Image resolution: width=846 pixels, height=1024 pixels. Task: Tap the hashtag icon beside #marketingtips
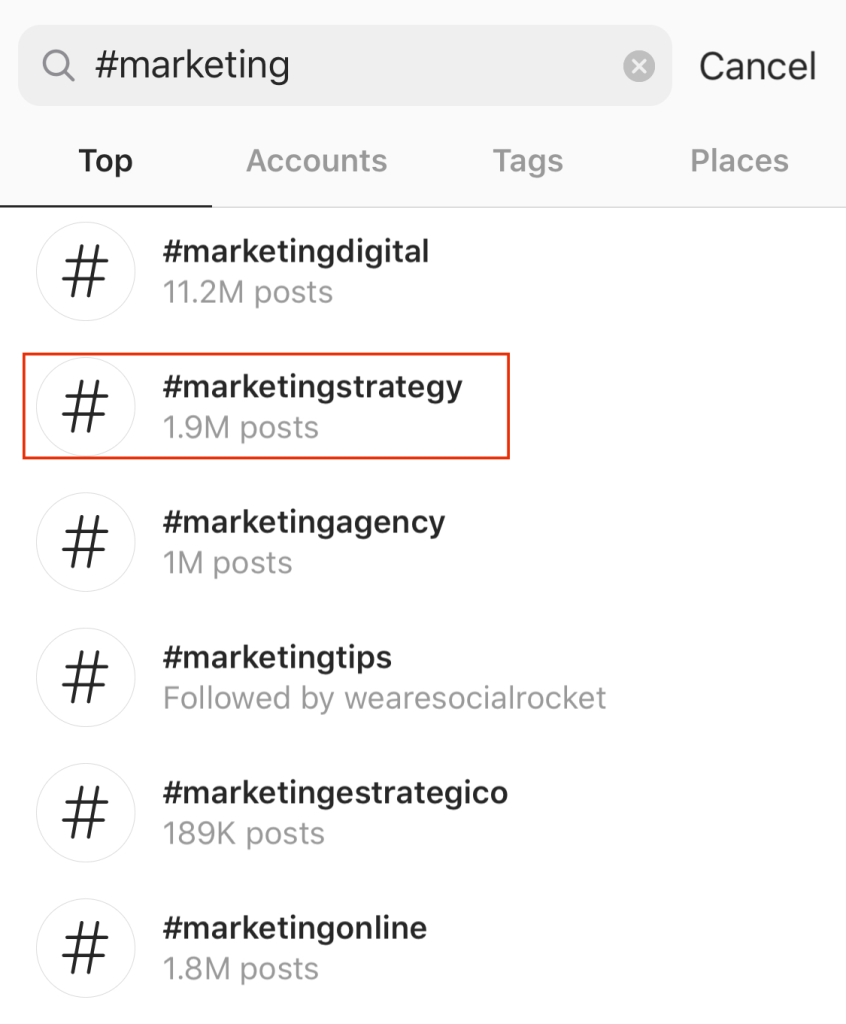(86, 677)
